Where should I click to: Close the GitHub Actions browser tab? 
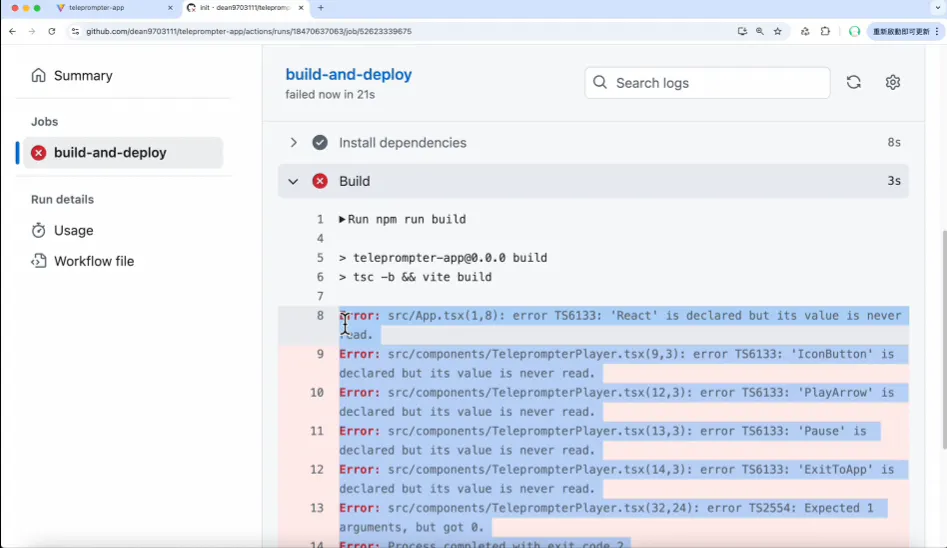tap(301, 8)
